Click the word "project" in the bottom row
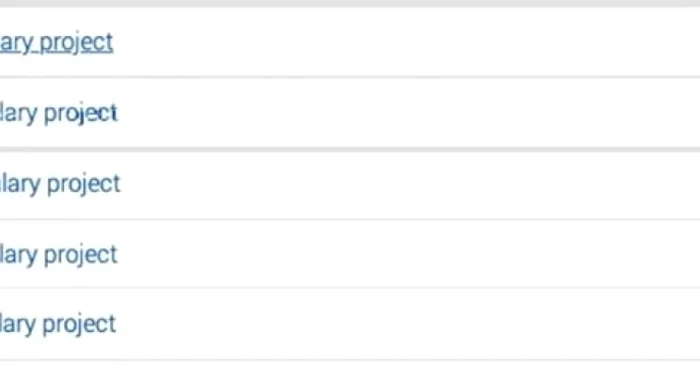The height and width of the screenshot is (368, 700). tap(79, 324)
